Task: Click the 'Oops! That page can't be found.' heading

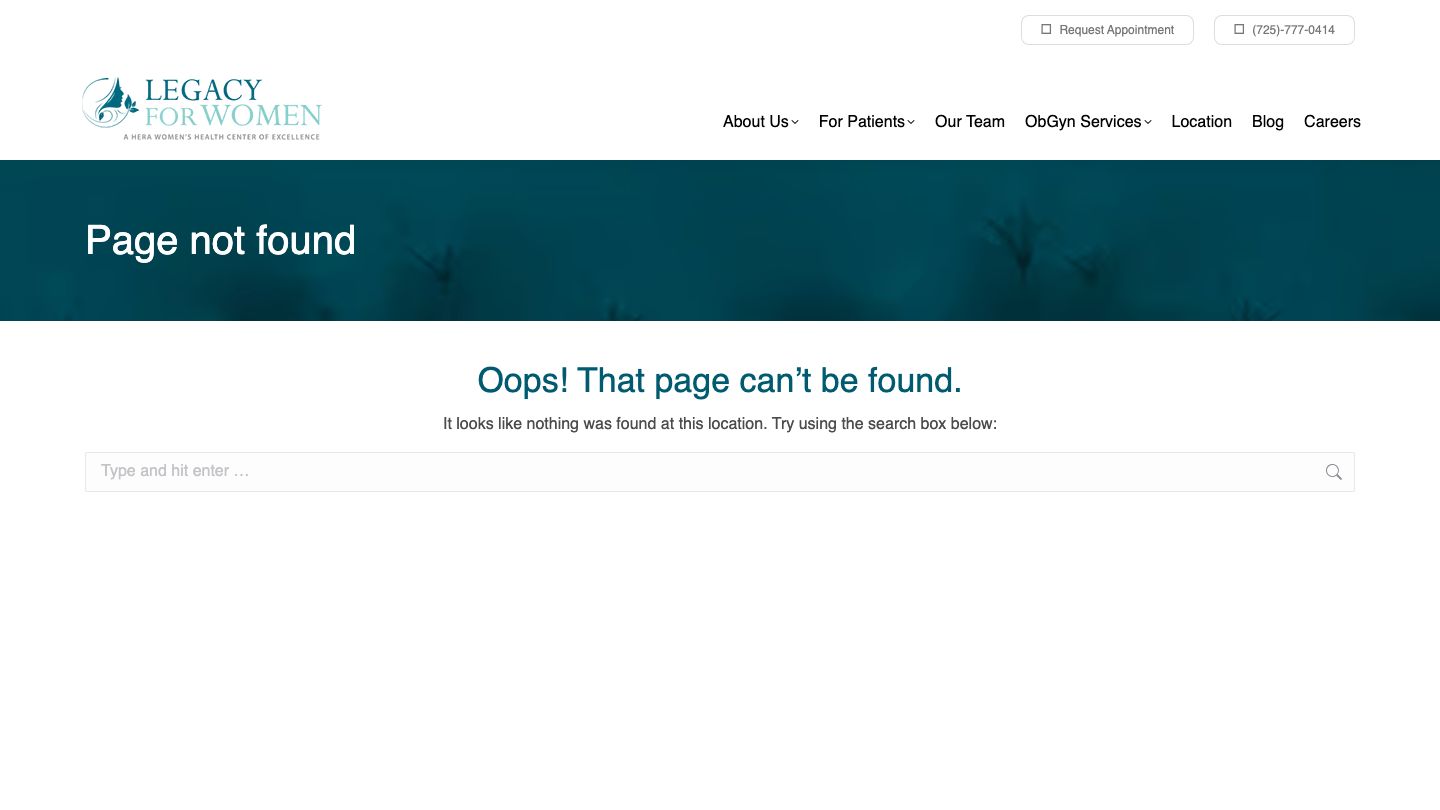Action: (719, 380)
